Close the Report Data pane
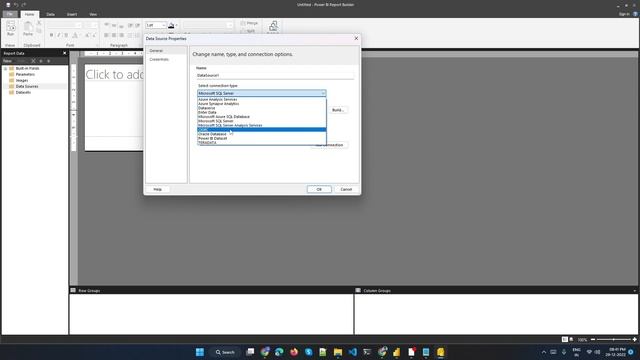Image resolution: width=640 pixels, height=360 pixels. tap(64, 53)
